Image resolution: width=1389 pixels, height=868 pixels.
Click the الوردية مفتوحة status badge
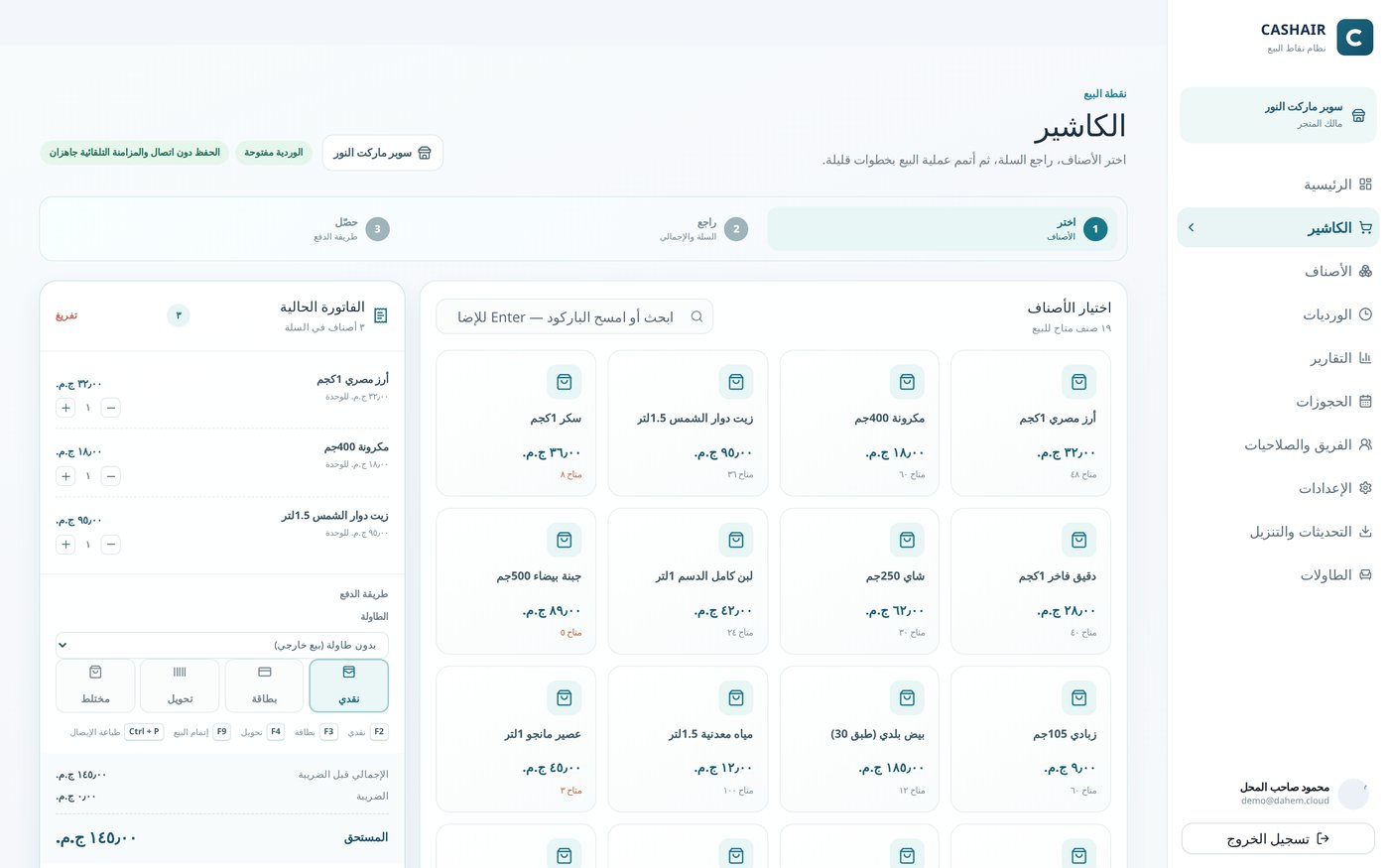point(274,153)
